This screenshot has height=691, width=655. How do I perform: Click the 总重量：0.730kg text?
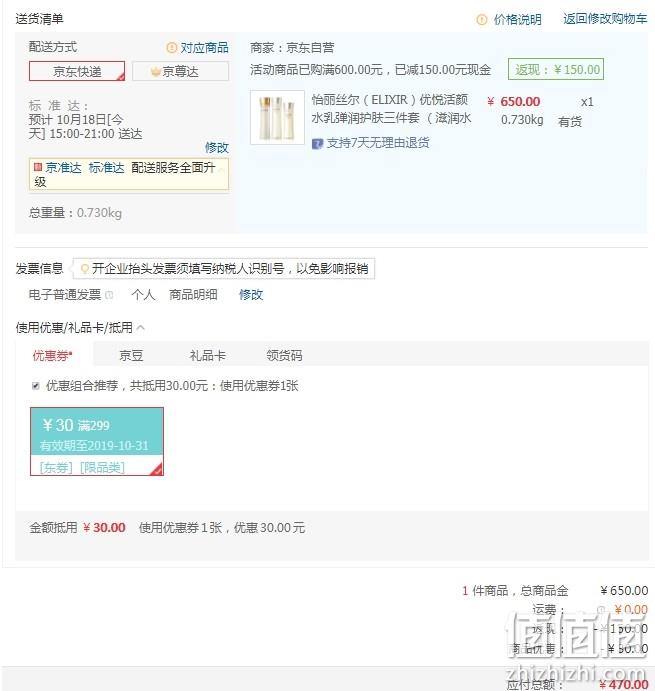75,213
